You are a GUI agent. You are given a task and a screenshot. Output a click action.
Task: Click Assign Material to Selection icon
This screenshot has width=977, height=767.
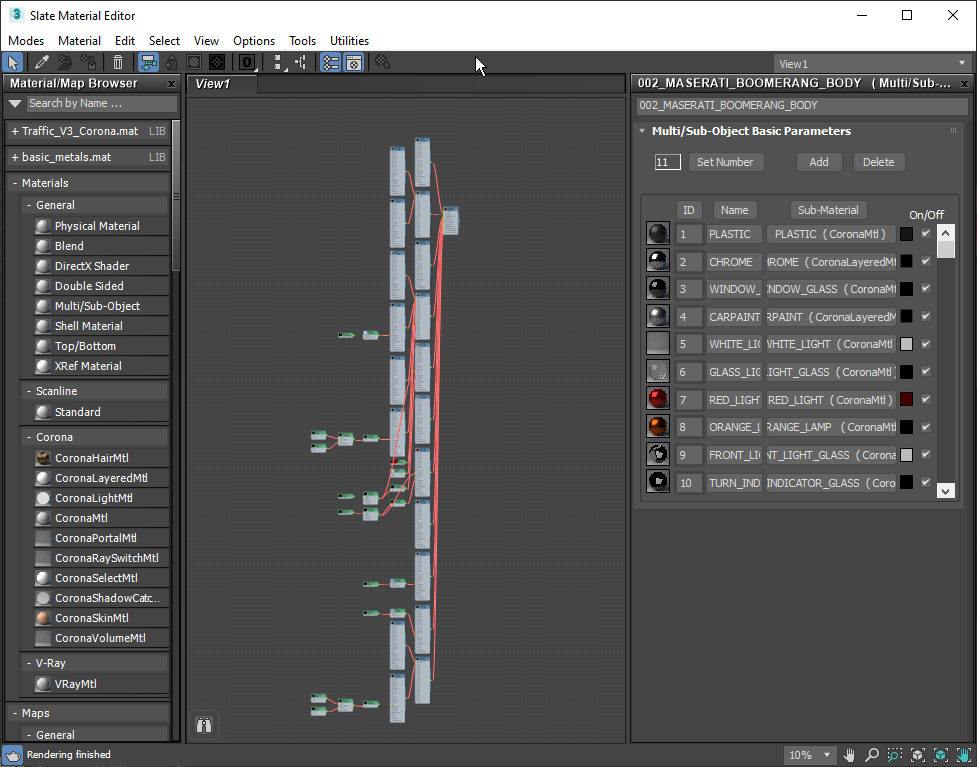click(x=88, y=62)
